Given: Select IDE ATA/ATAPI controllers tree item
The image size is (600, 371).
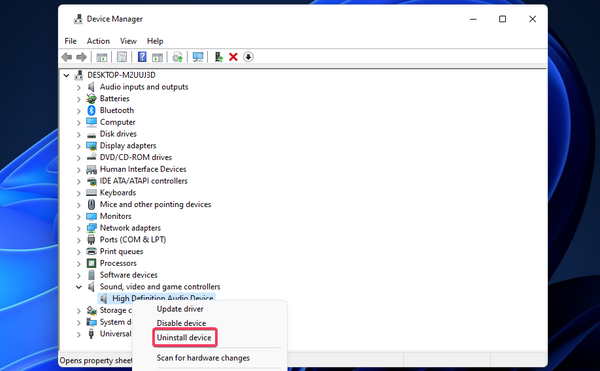Looking at the screenshot, I should [143, 181].
